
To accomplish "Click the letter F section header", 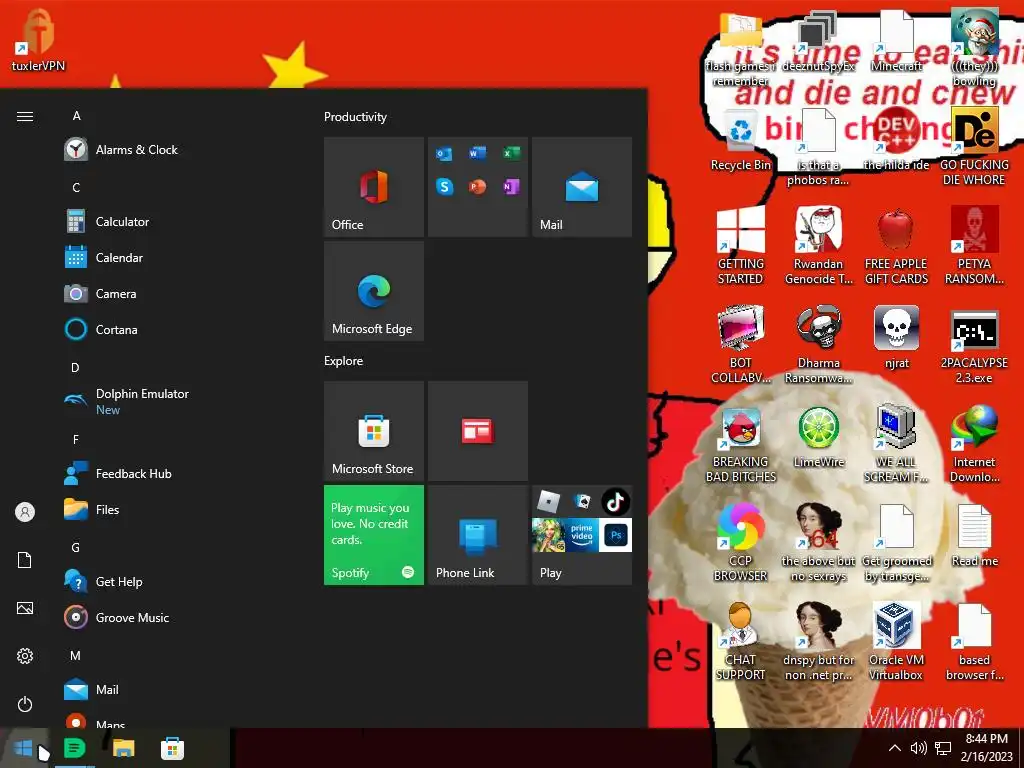I will click(x=76, y=440).
